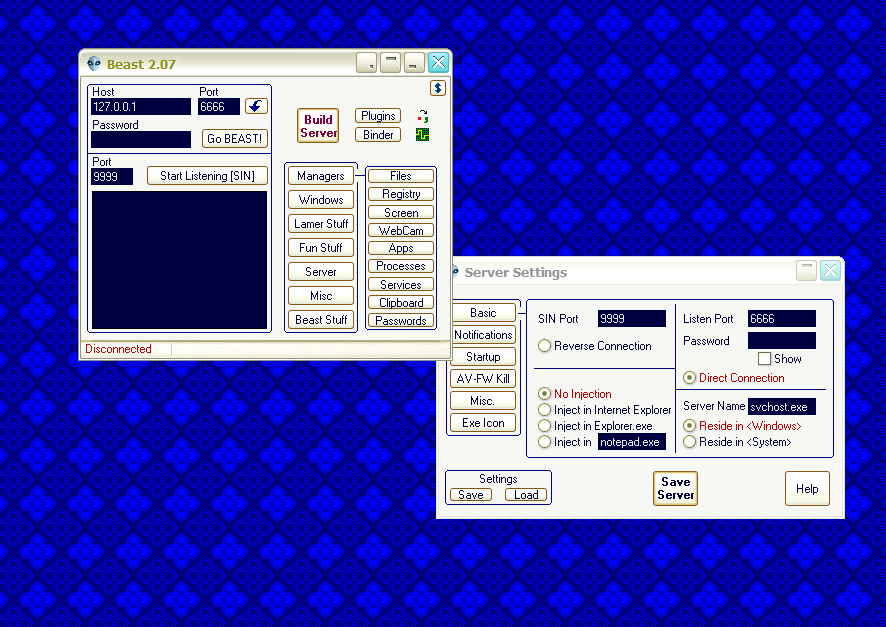The image size is (886, 627).
Task: Select Inject in Internet Explorer option
Action: 545,410
